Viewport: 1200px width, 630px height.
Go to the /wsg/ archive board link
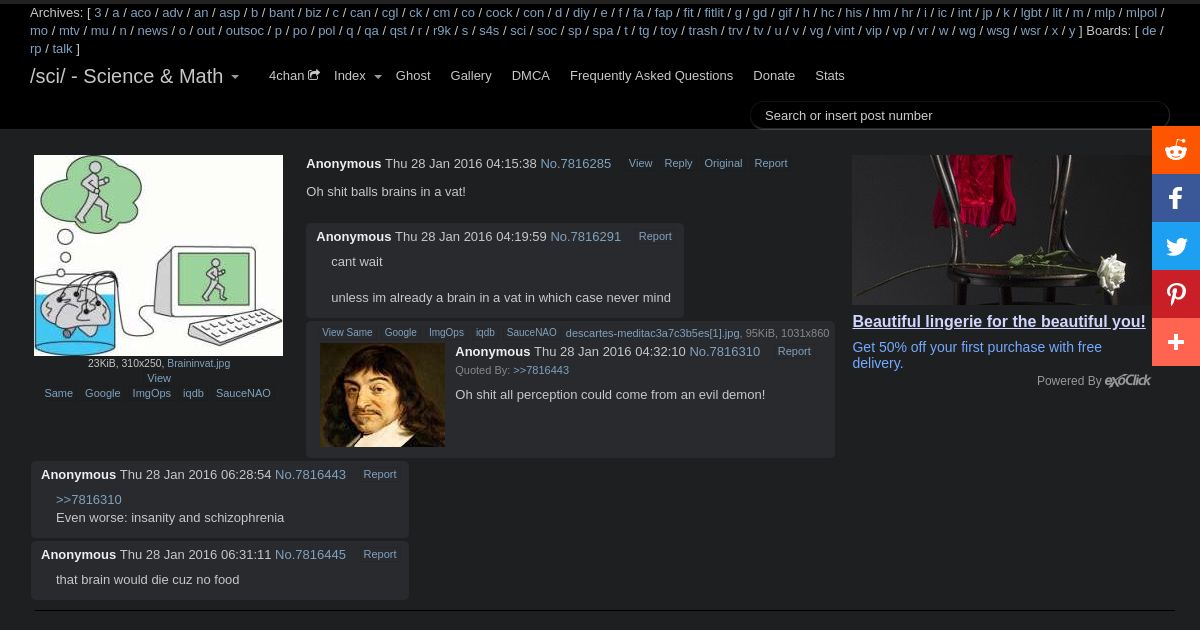coord(998,31)
